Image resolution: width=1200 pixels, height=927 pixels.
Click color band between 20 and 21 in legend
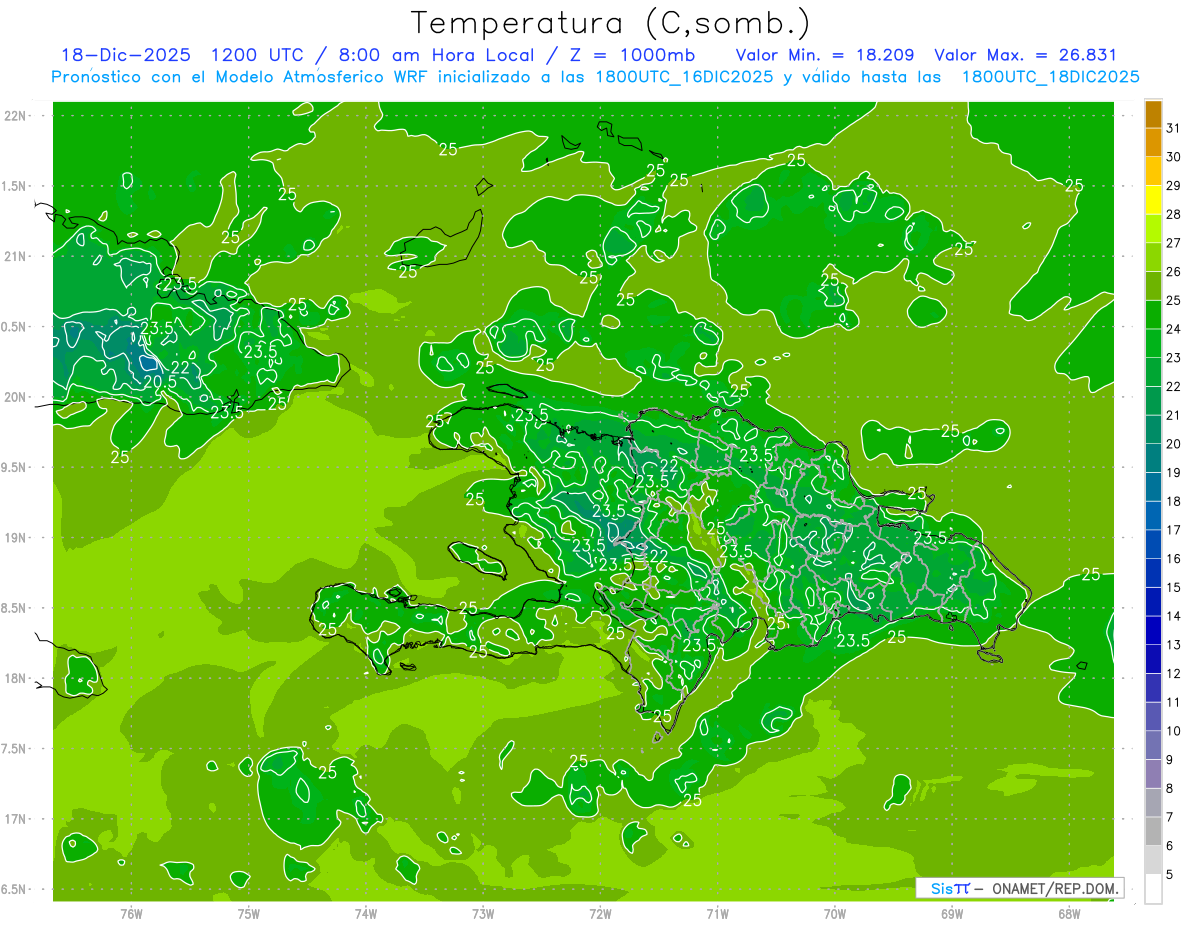1153,430
